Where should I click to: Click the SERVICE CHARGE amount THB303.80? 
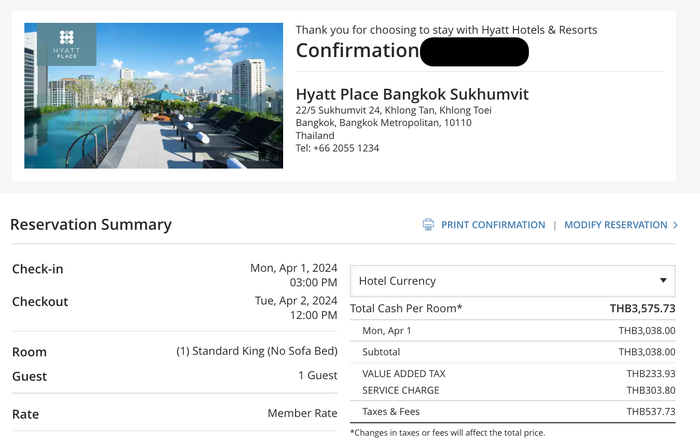(650, 390)
